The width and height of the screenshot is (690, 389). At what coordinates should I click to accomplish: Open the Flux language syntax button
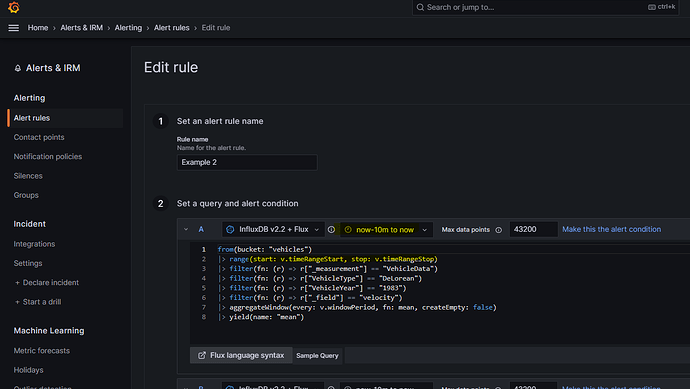click(x=241, y=355)
